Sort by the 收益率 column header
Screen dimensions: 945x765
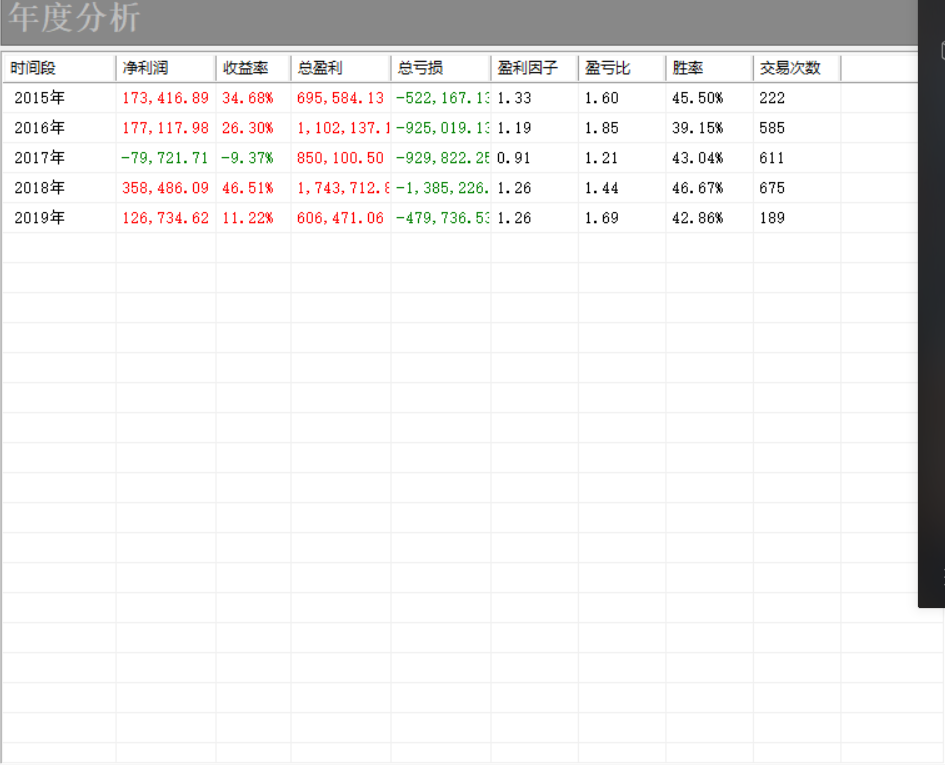(x=253, y=68)
